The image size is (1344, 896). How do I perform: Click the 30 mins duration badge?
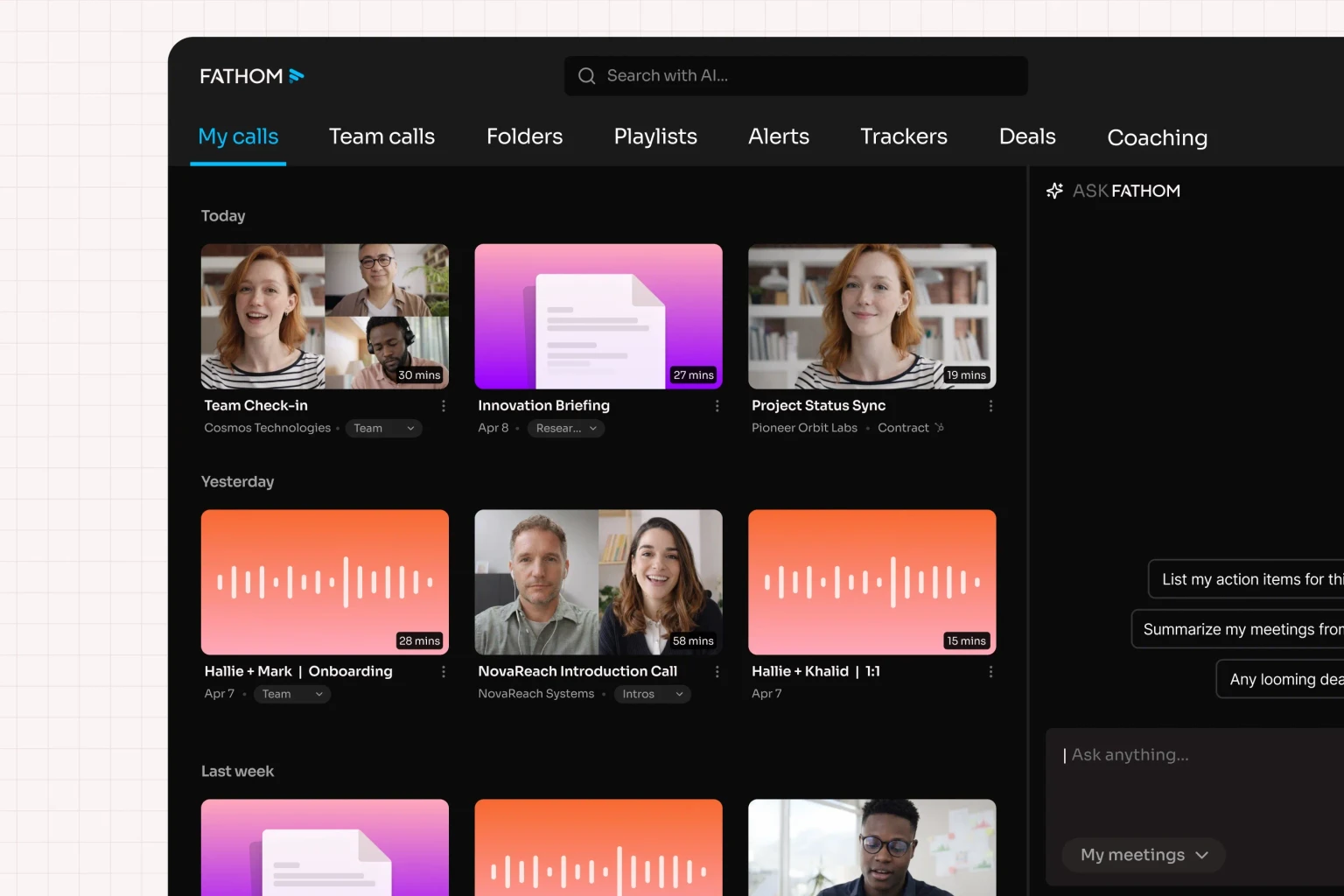click(x=419, y=375)
